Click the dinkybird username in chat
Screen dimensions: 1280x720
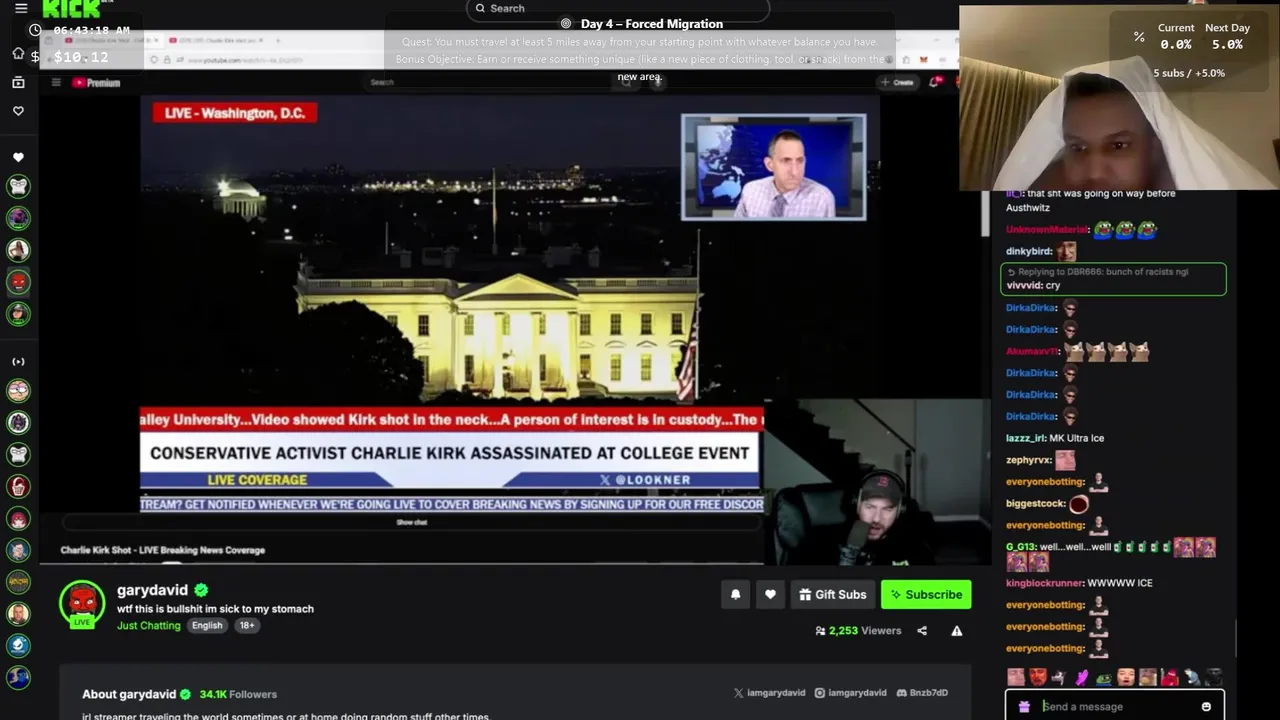(x=1029, y=251)
